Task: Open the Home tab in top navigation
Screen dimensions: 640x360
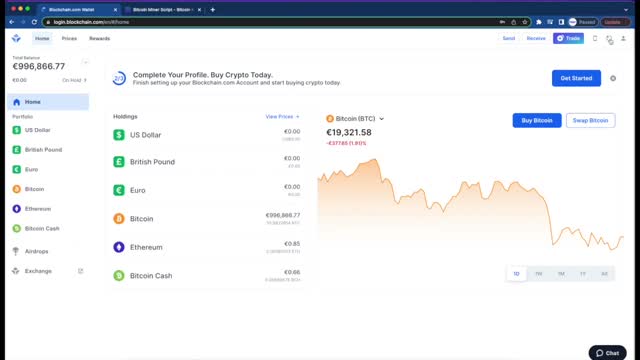Action: [42, 38]
